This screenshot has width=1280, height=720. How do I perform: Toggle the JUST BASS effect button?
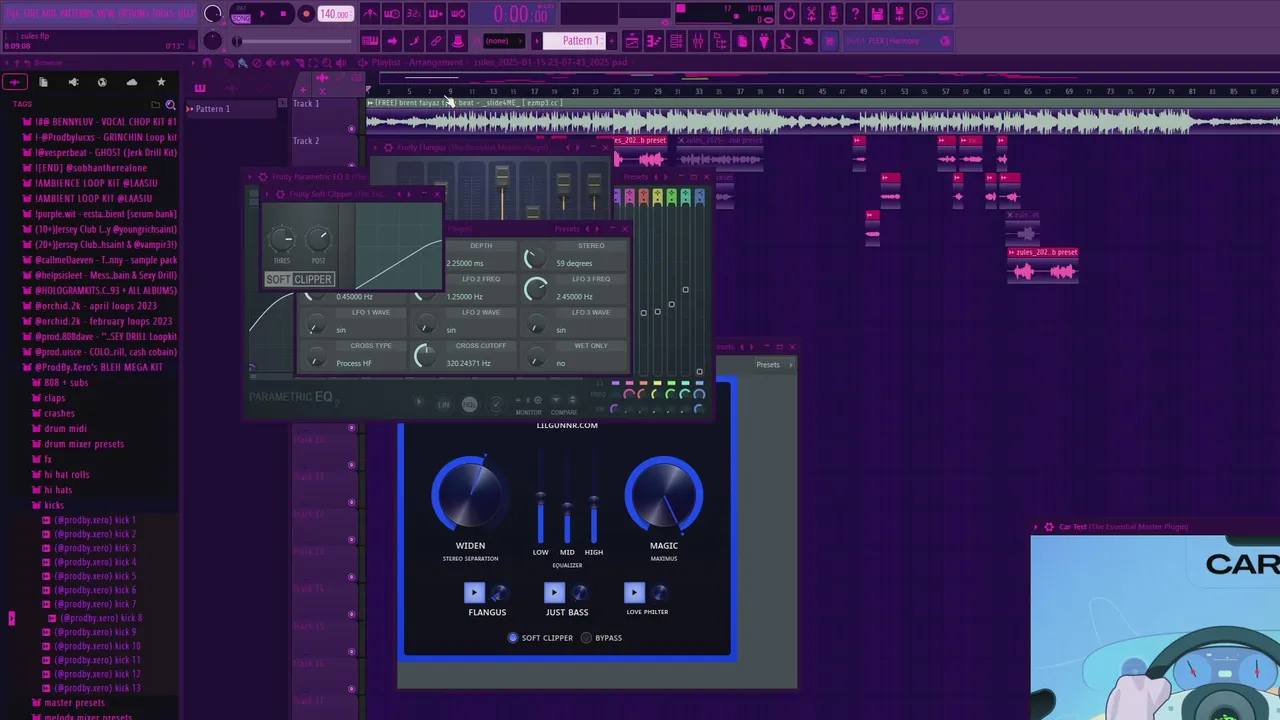click(554, 592)
